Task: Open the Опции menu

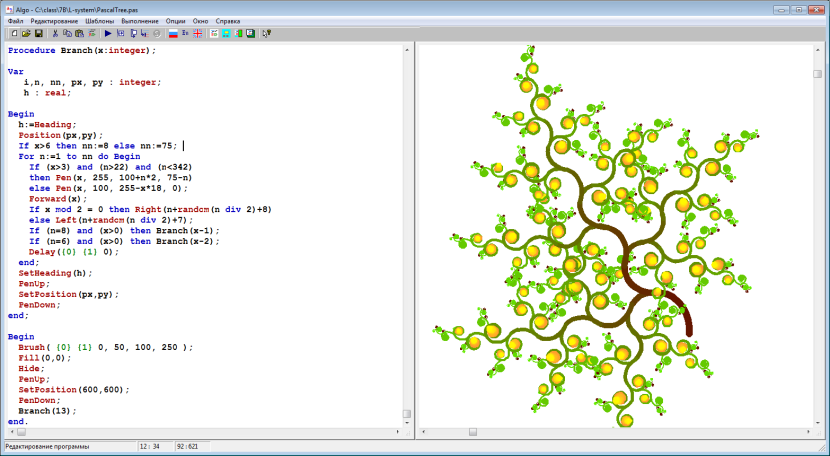Action: pyautogui.click(x=176, y=21)
